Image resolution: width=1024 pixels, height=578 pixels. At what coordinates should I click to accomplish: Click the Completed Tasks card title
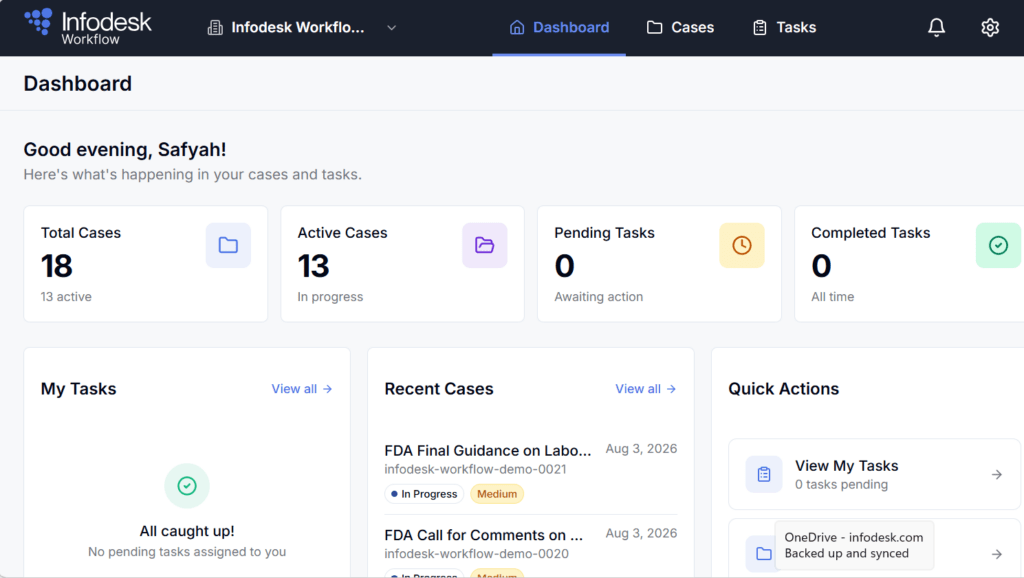click(x=871, y=233)
